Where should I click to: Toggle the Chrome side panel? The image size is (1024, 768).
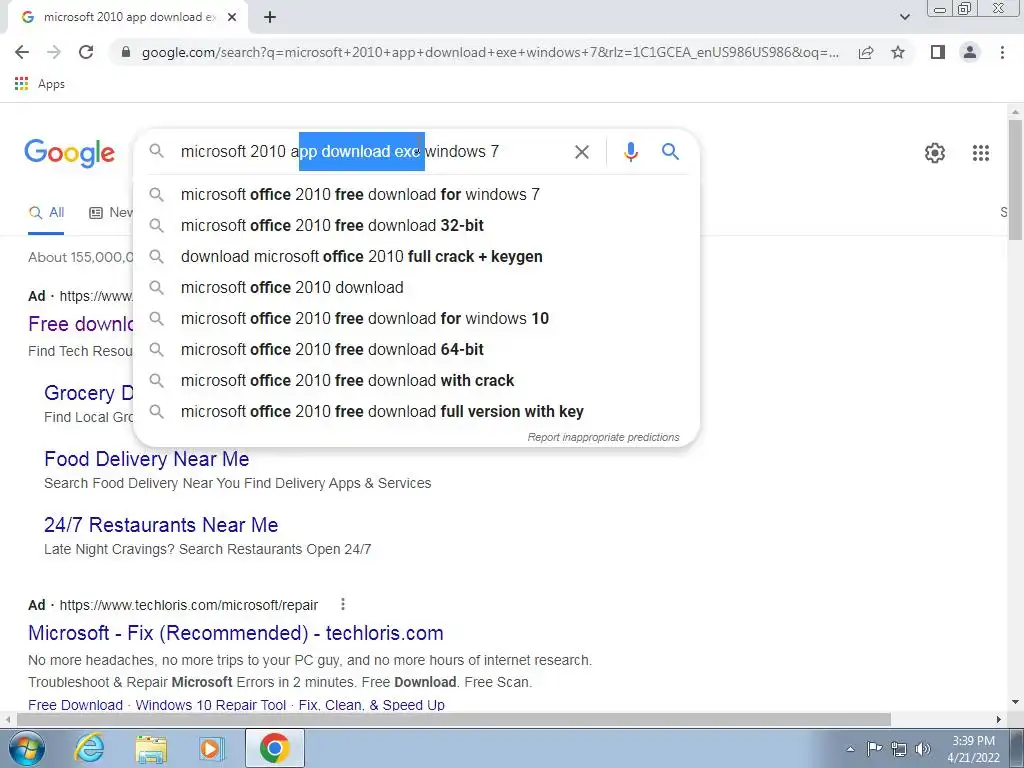coord(938,52)
